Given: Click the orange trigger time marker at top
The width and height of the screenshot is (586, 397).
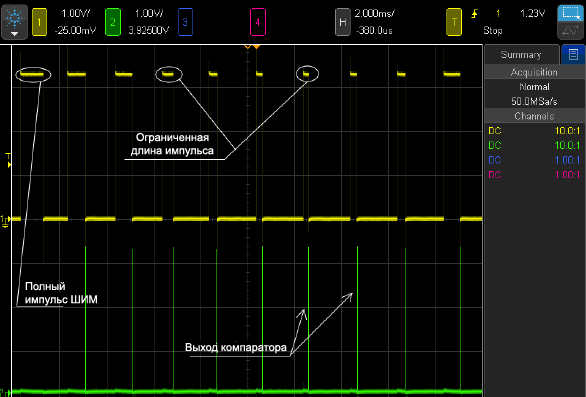Looking at the screenshot, I should (x=256, y=47).
